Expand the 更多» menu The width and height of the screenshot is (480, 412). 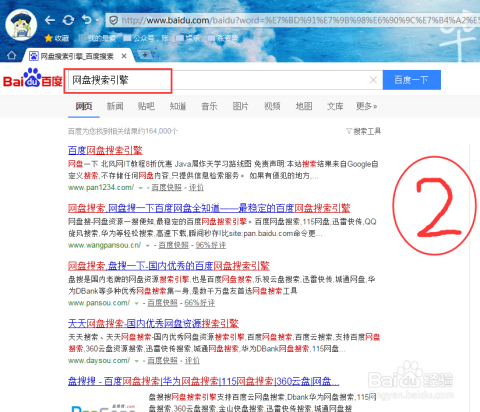pos(366,106)
